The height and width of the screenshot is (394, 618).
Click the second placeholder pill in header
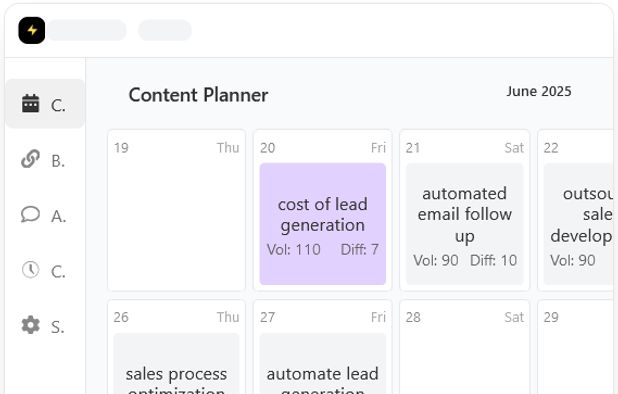point(165,30)
